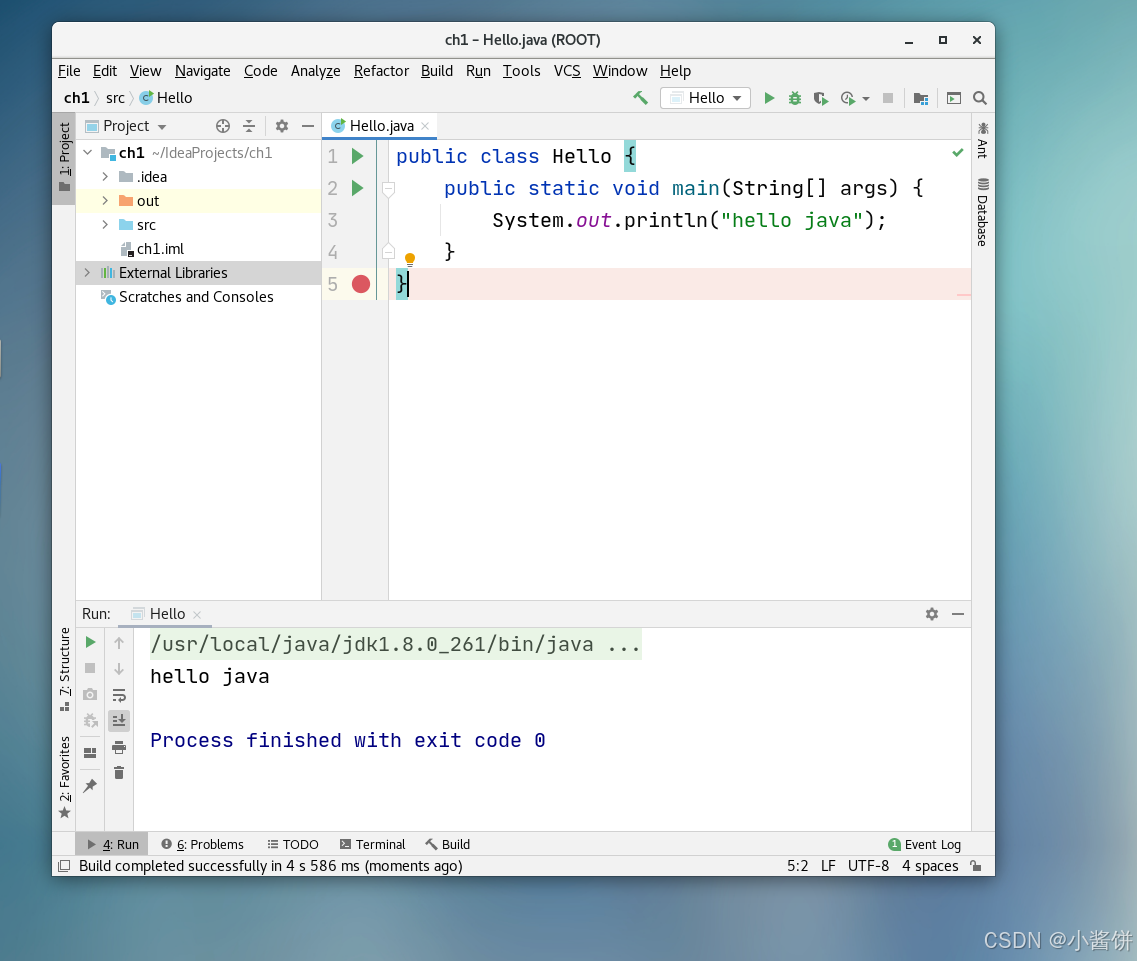Image resolution: width=1137 pixels, height=961 pixels.
Task: Toggle soft-wrap in Run console
Action: 119,695
